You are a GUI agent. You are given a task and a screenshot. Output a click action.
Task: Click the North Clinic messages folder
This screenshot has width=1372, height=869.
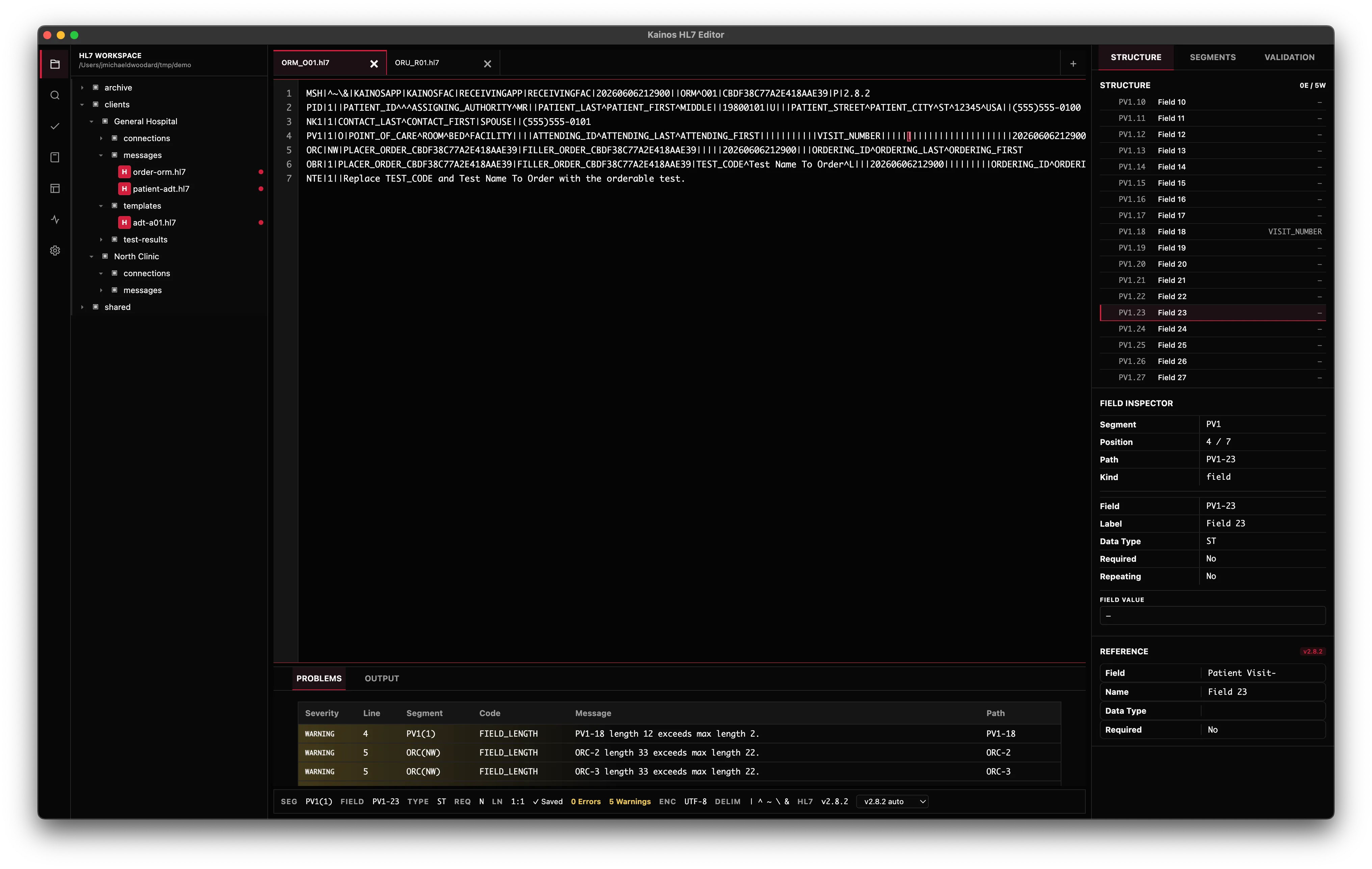142,290
